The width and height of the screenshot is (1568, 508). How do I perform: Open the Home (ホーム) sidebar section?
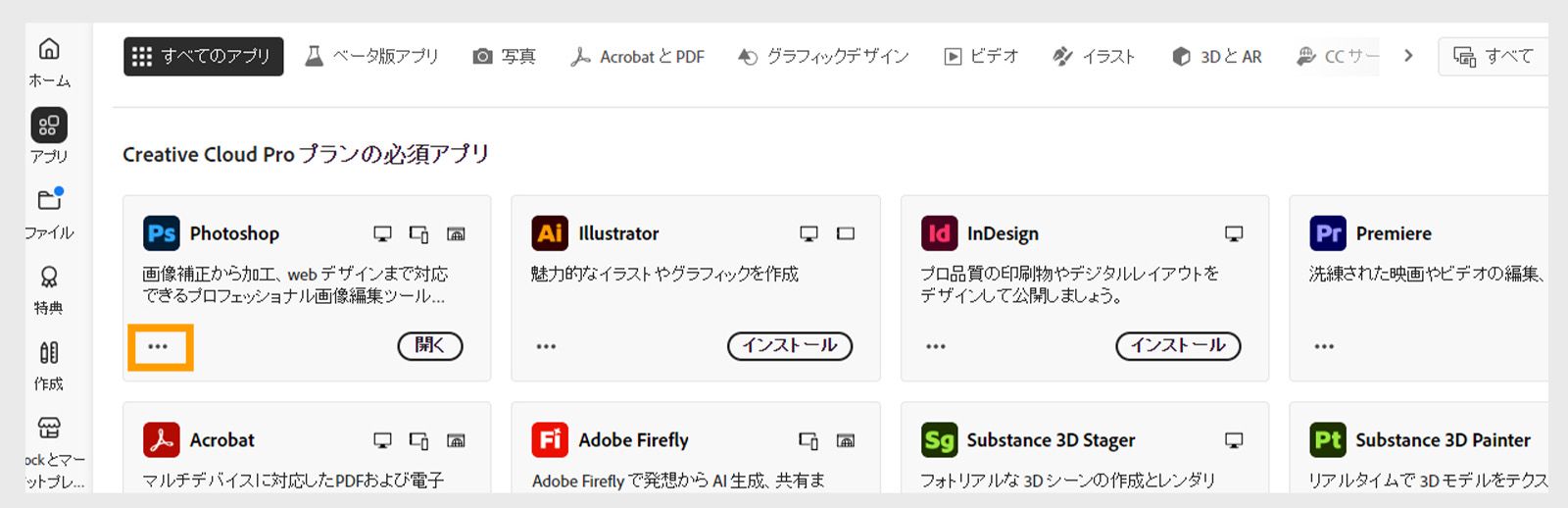[49, 62]
